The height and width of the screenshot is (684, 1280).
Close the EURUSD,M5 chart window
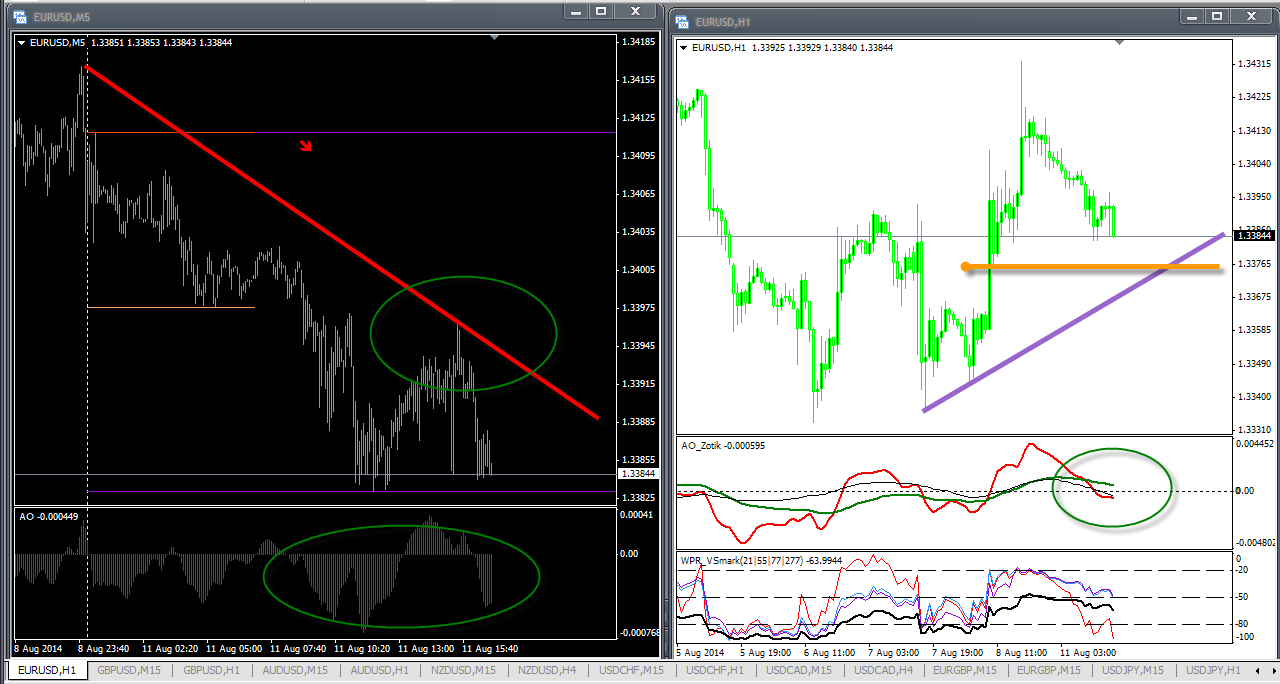pyautogui.click(x=634, y=11)
